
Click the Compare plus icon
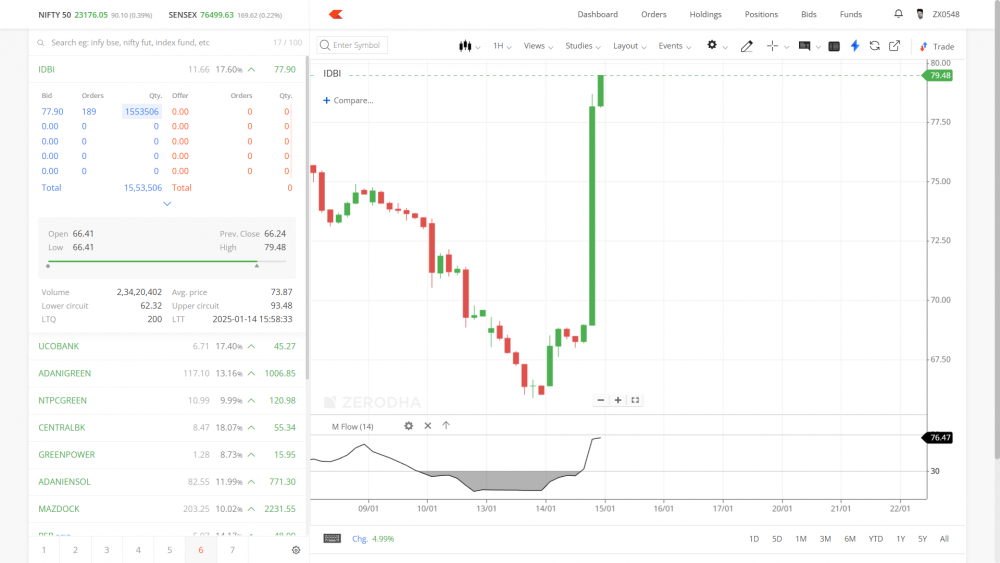[327, 100]
